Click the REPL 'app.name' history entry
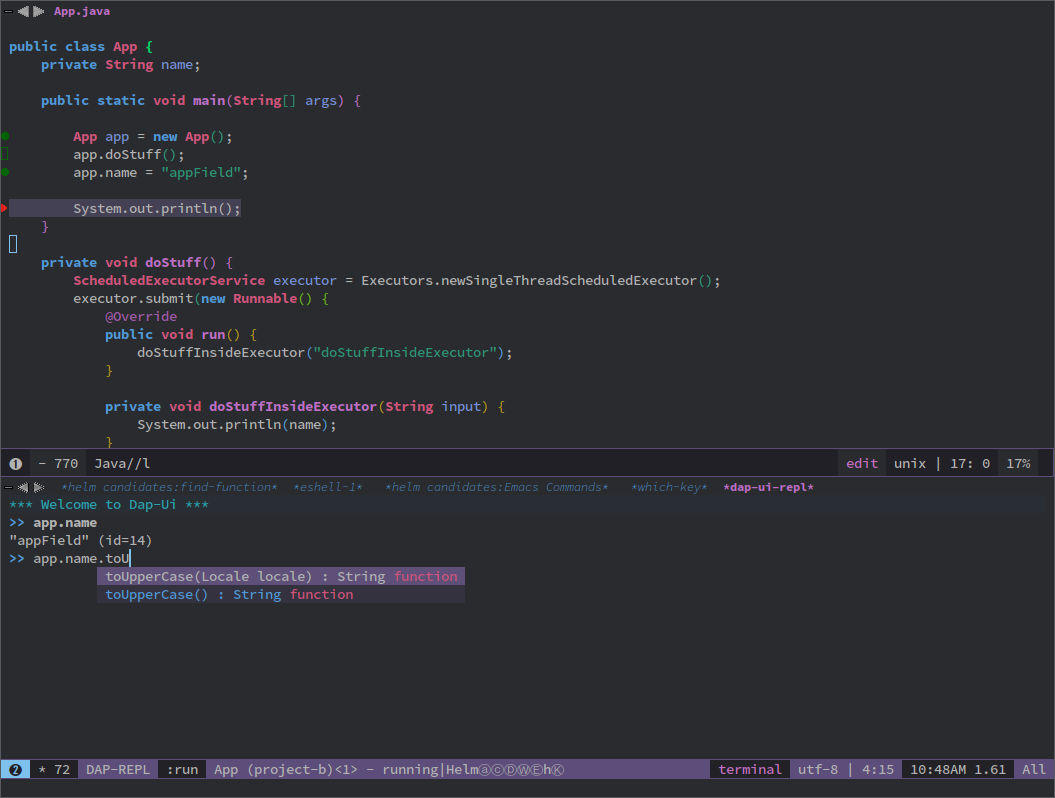This screenshot has width=1055, height=798. (65, 523)
